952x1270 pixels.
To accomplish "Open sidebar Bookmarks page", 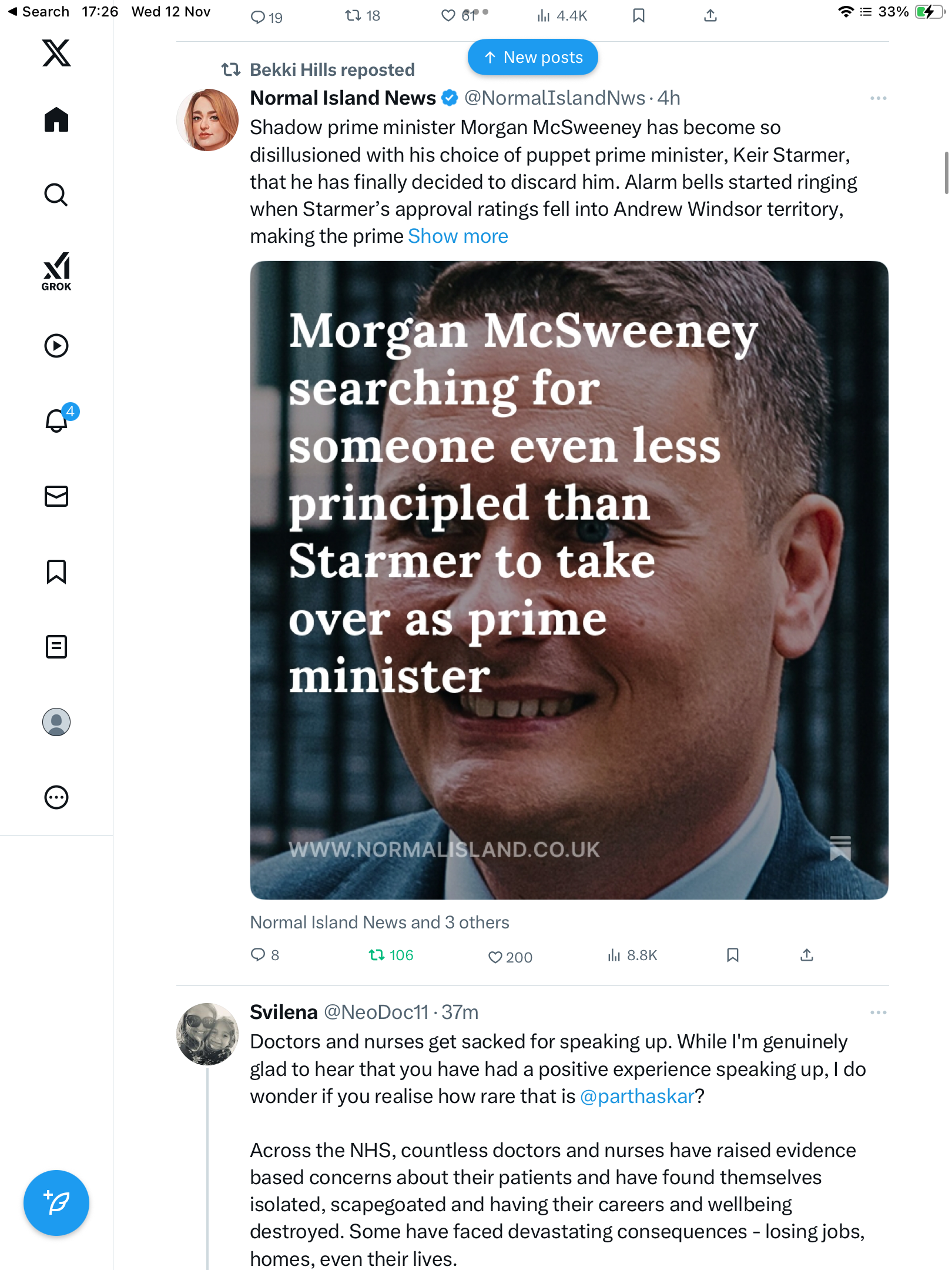I will 56,571.
